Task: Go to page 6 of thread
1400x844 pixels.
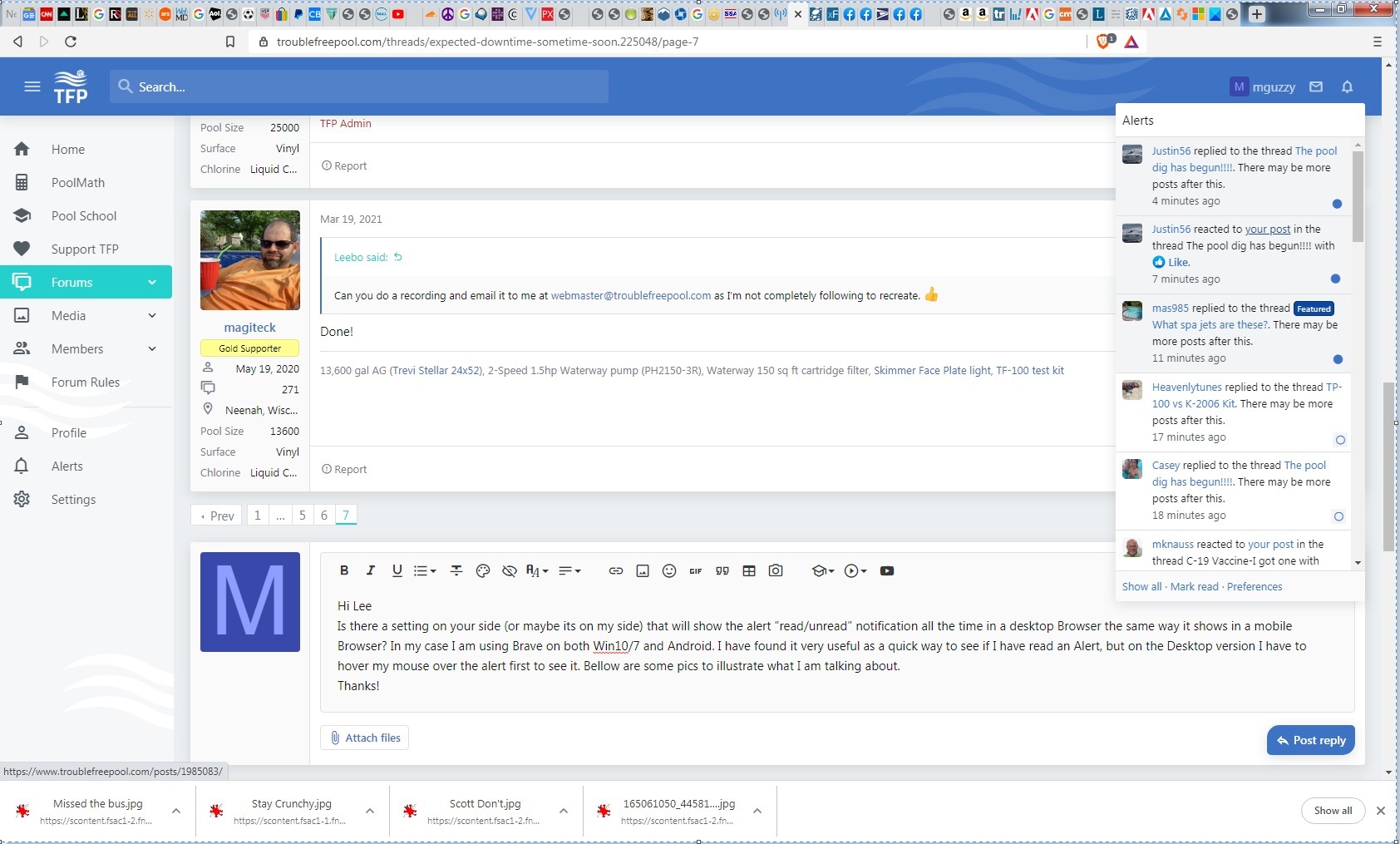Action: click(x=324, y=516)
